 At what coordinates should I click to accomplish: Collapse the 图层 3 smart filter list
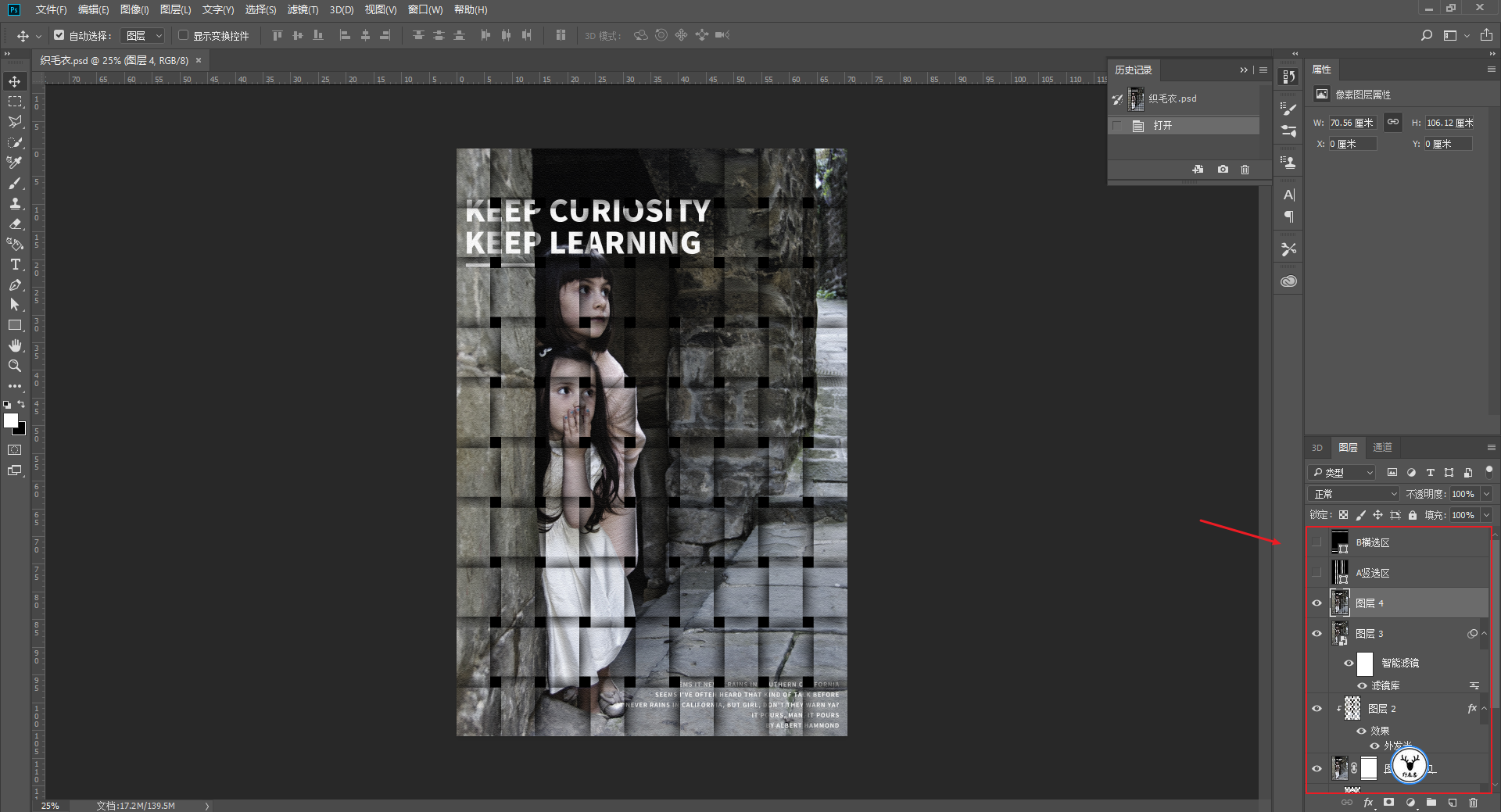[1484, 633]
